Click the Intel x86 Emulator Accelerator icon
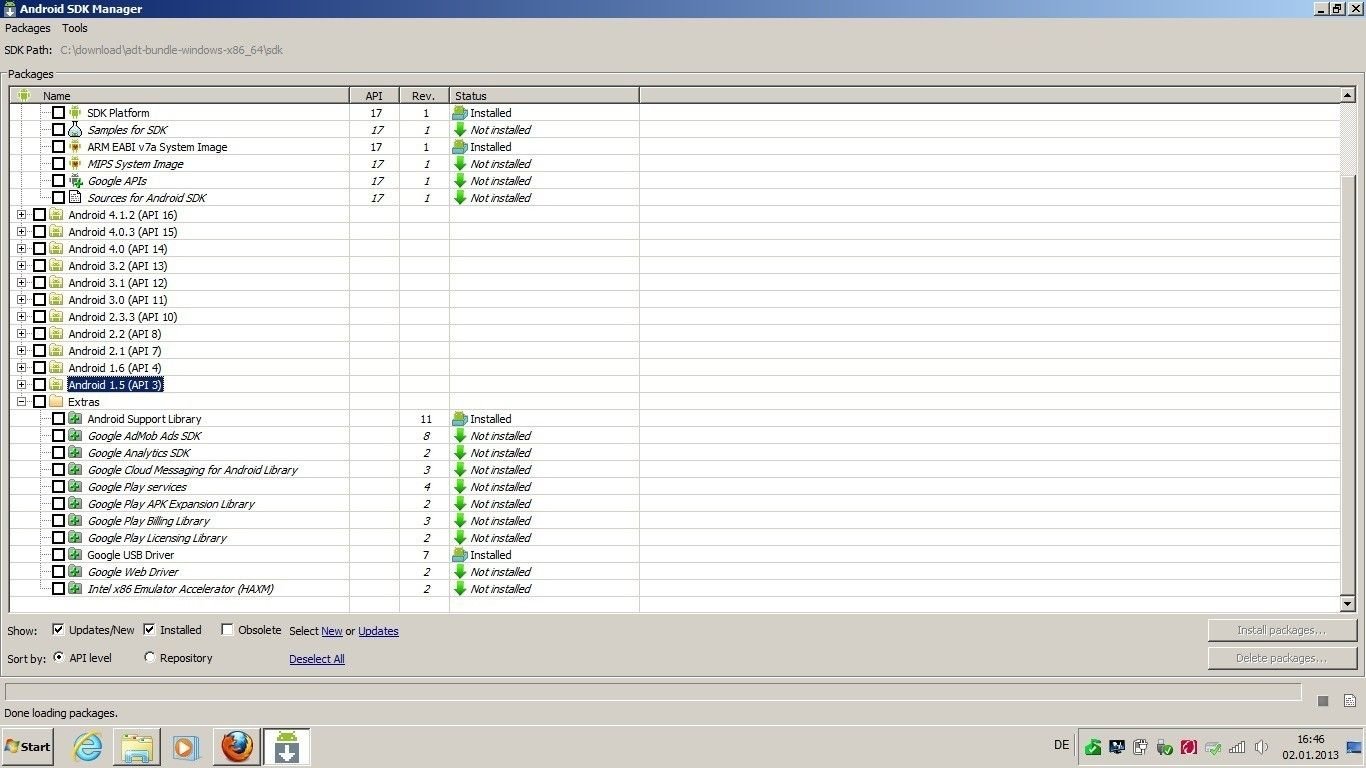The height and width of the screenshot is (768, 1366). (x=75, y=589)
